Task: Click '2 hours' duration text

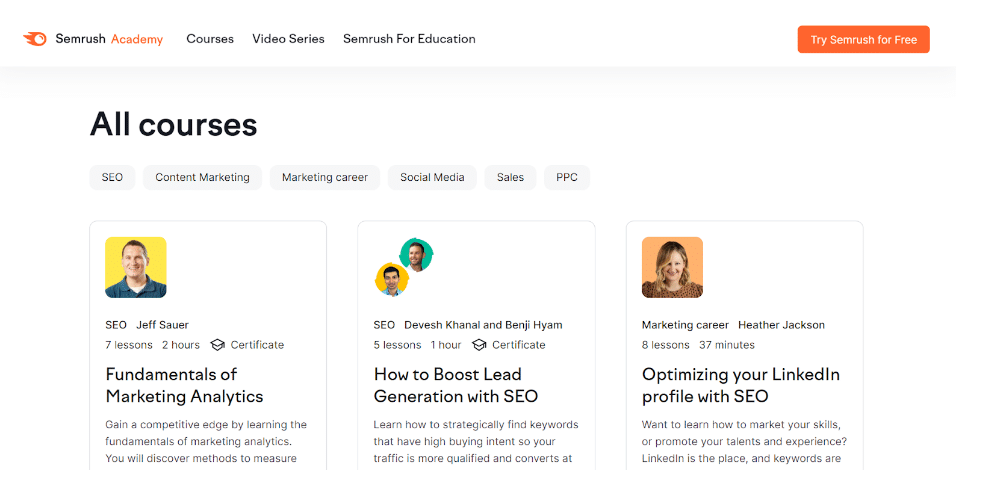Action: coord(181,345)
